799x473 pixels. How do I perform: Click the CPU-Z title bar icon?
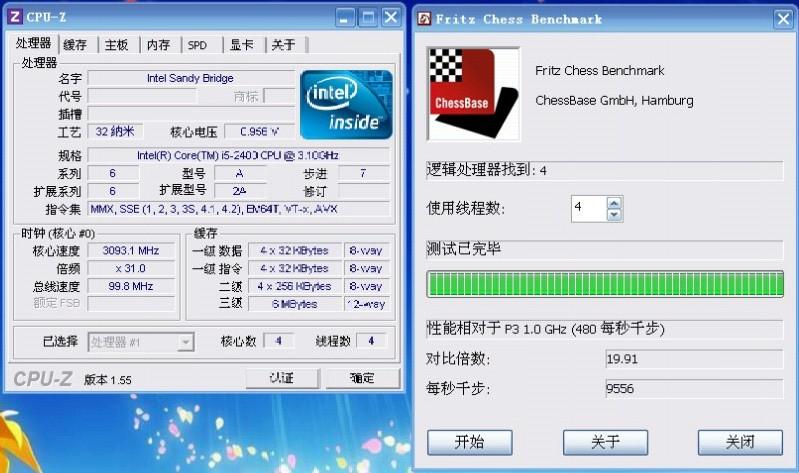15,17
